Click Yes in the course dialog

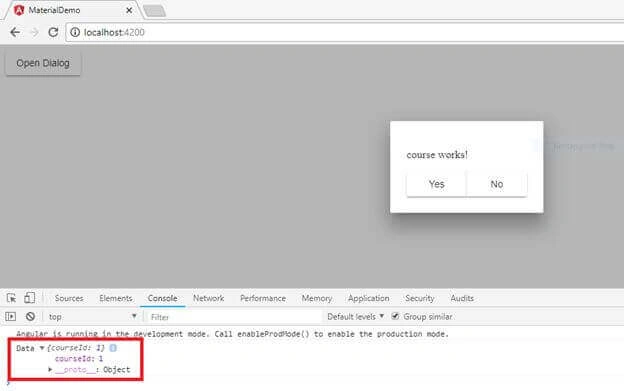coord(437,184)
